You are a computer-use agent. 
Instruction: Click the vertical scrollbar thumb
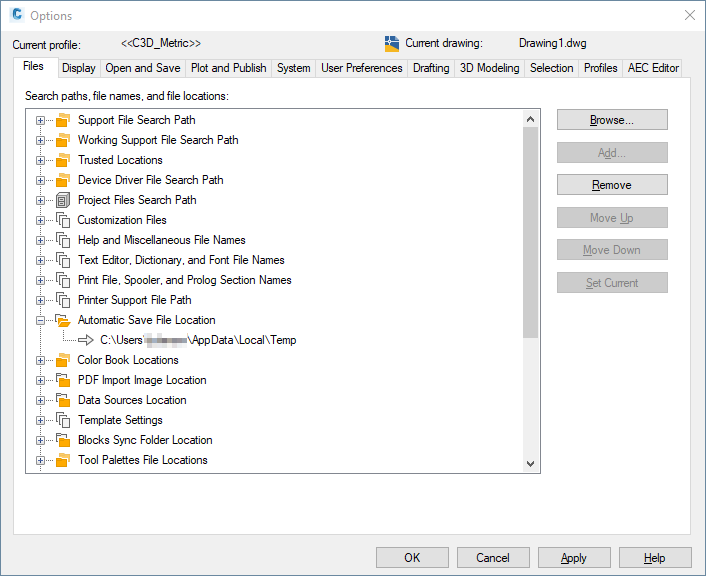point(530,232)
